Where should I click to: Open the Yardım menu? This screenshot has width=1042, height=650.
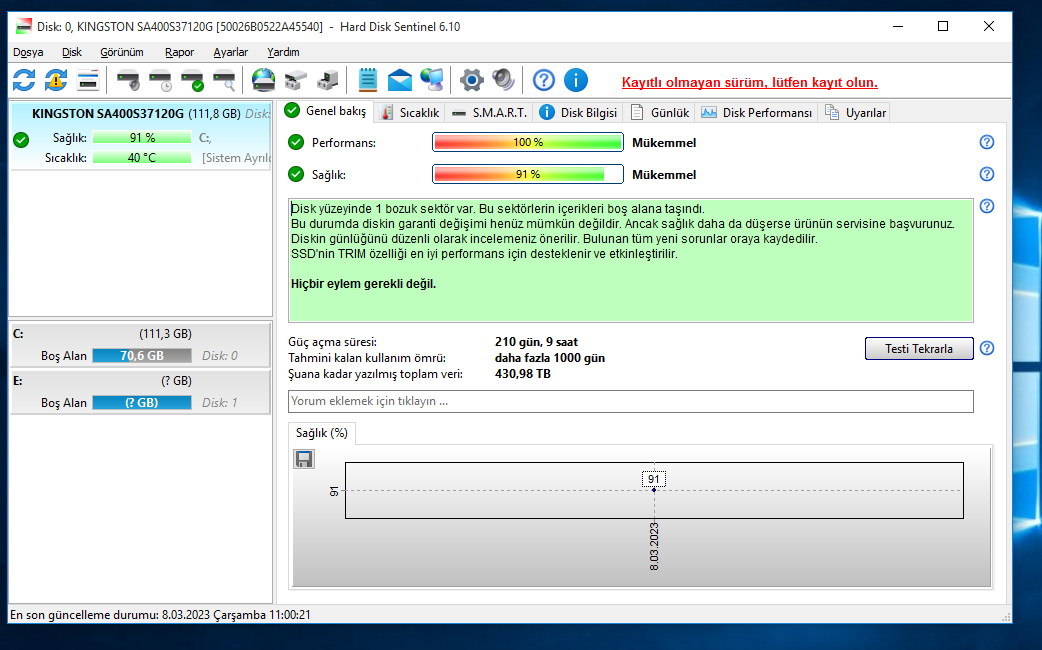click(x=283, y=52)
